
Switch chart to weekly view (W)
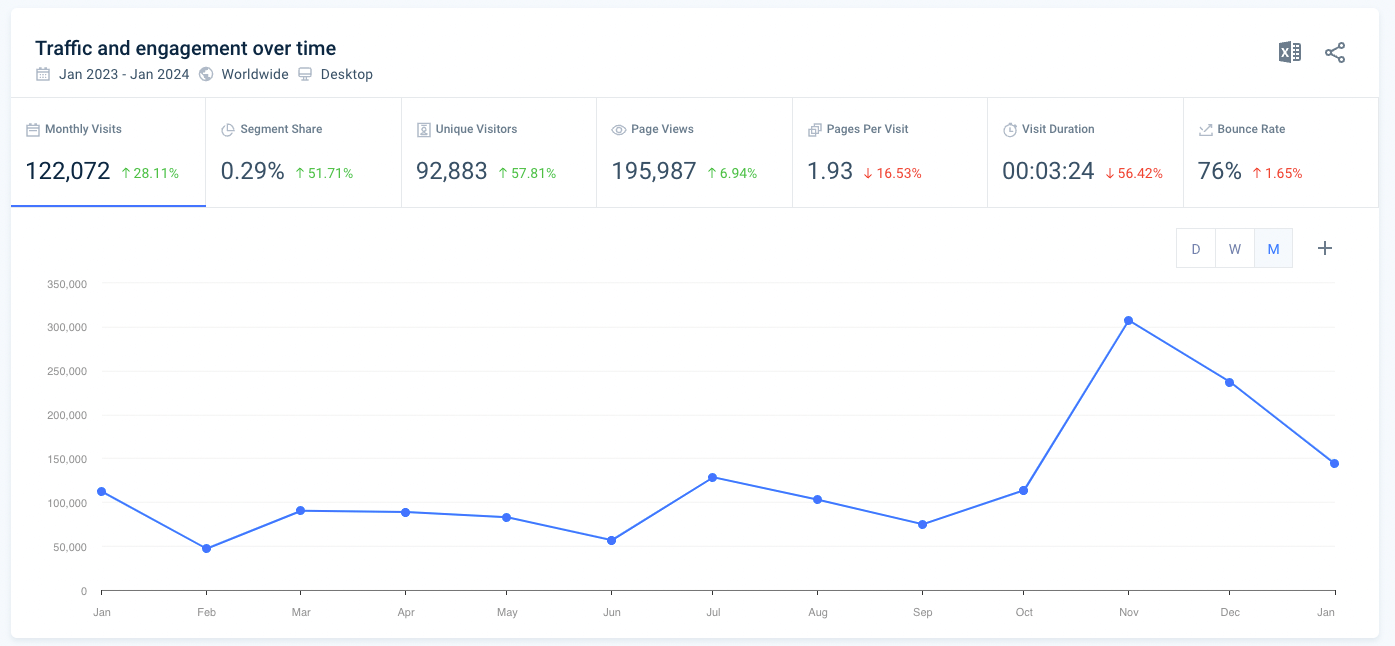(x=1235, y=249)
